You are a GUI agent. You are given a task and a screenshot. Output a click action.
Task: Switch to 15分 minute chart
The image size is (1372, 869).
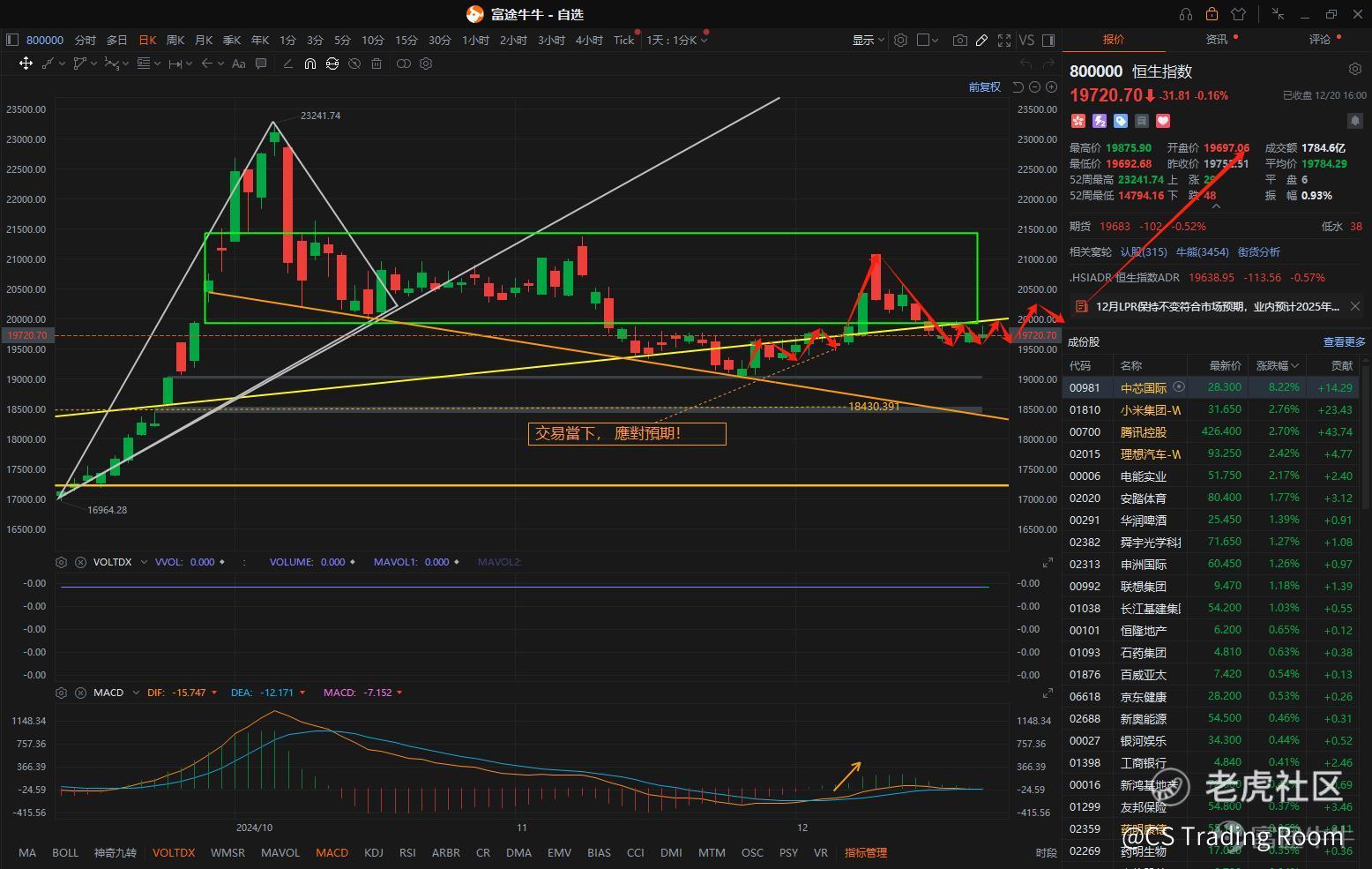click(406, 40)
